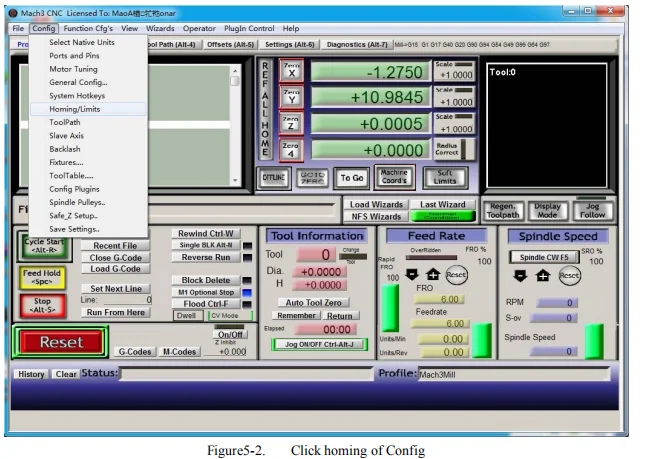Open Ports and Pins configuration
This screenshot has width=648, height=459.
[88, 56]
